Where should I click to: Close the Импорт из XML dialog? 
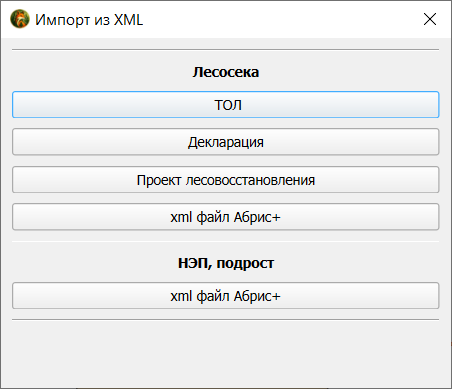430,19
